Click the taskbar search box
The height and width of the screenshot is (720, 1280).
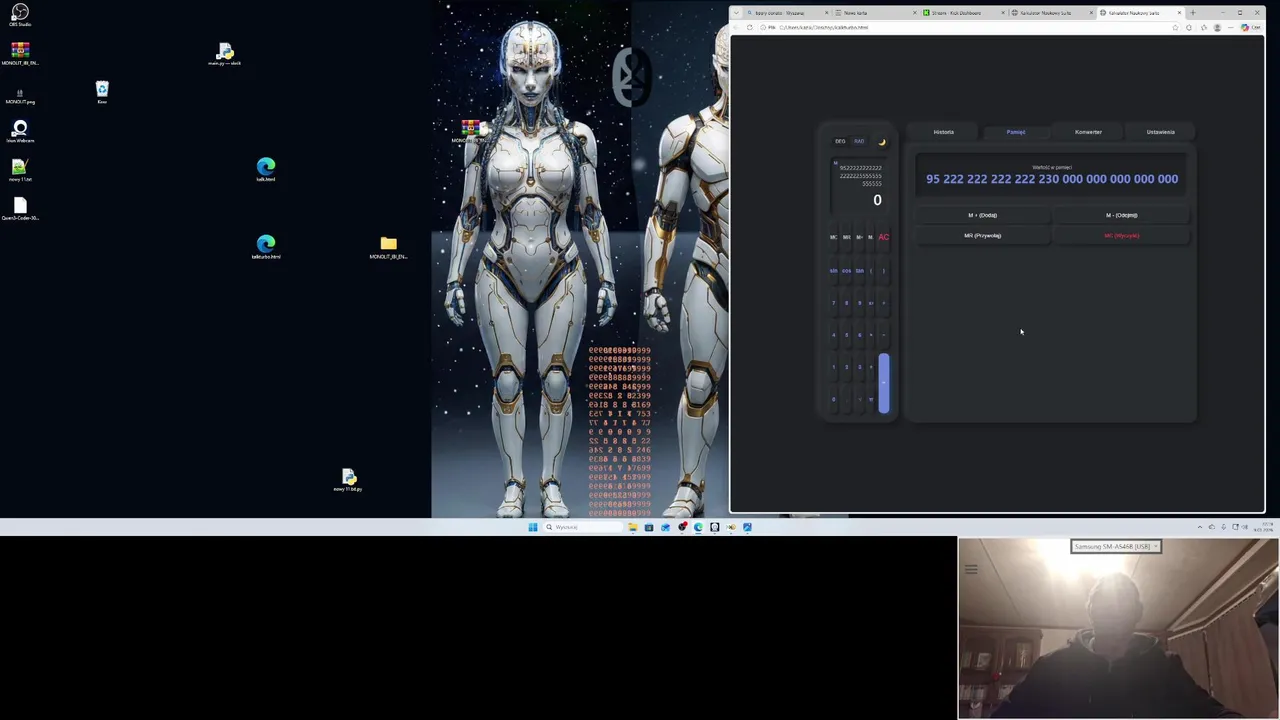[582, 527]
